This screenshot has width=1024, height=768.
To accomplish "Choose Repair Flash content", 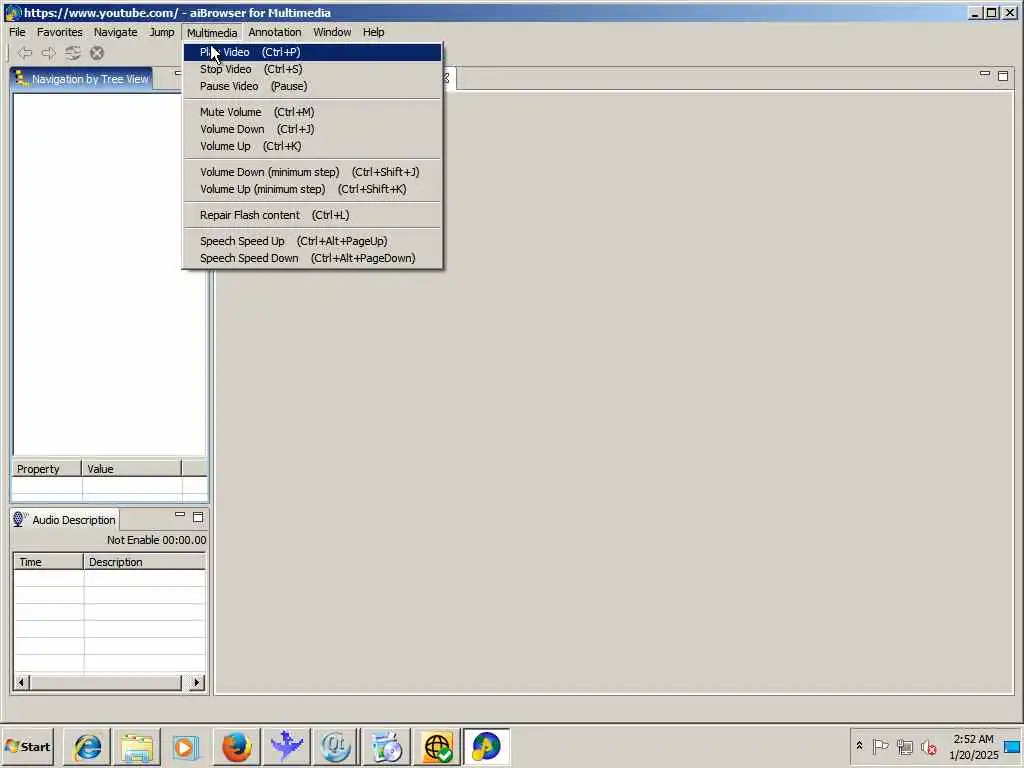I will pyautogui.click(x=312, y=216).
